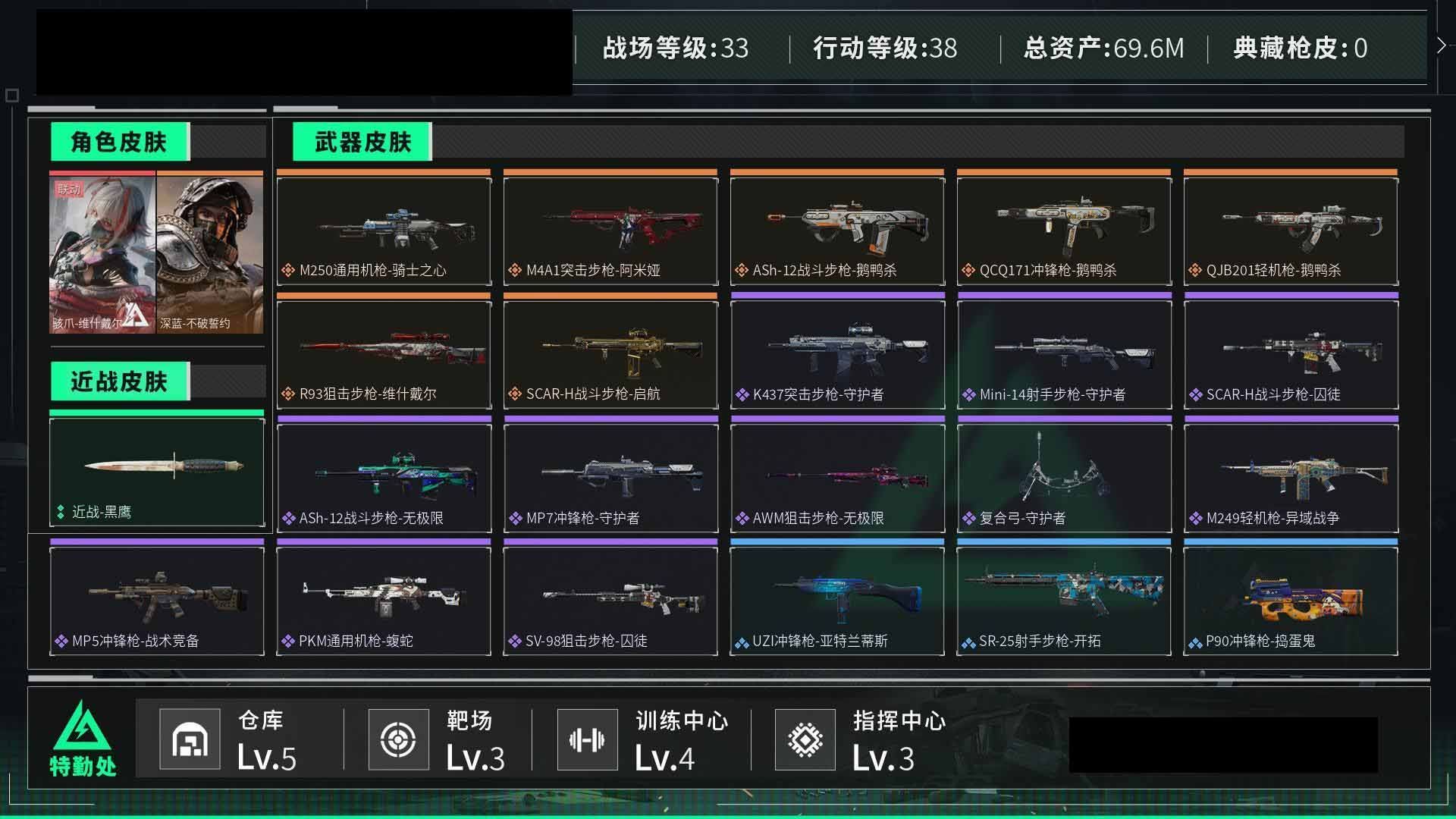
Task: Select the 靶场 shooting range target icon
Action: coord(398,739)
